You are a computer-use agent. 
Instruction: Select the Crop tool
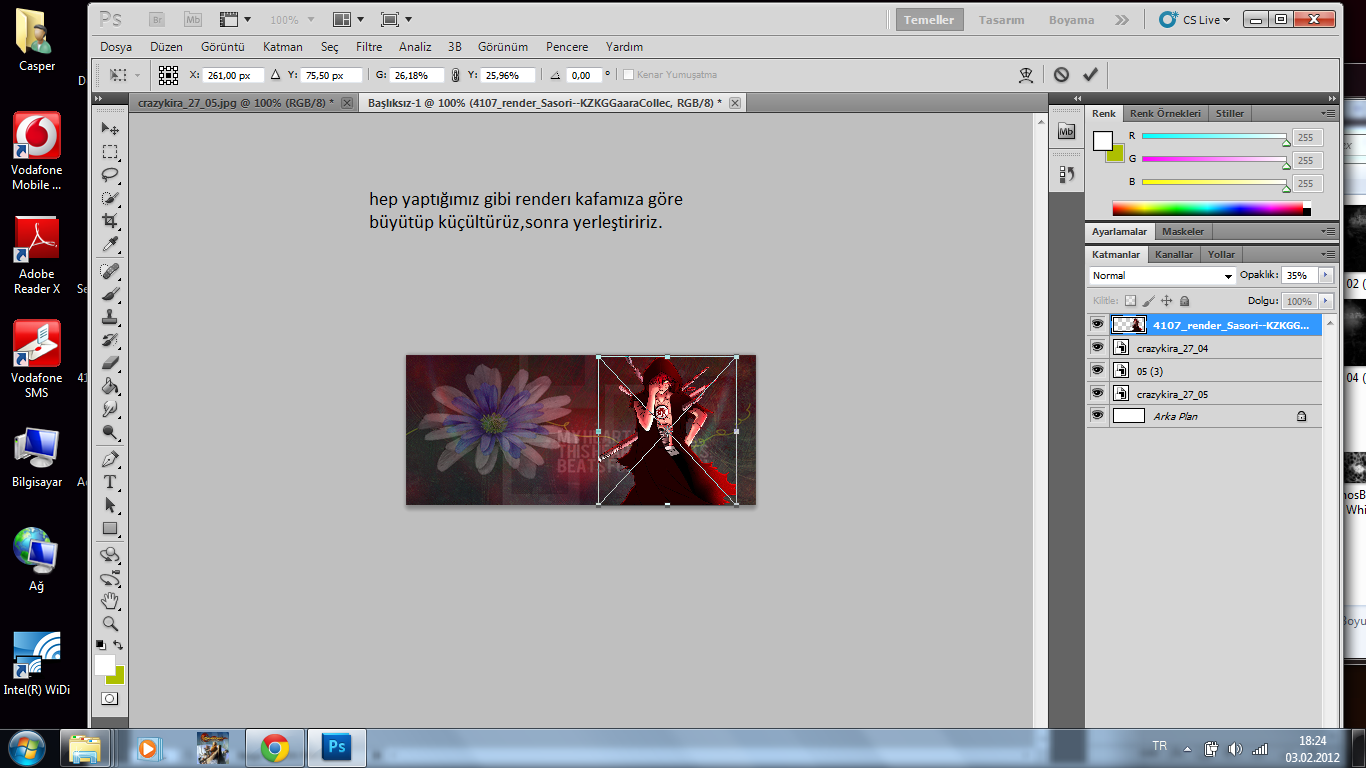click(110, 221)
